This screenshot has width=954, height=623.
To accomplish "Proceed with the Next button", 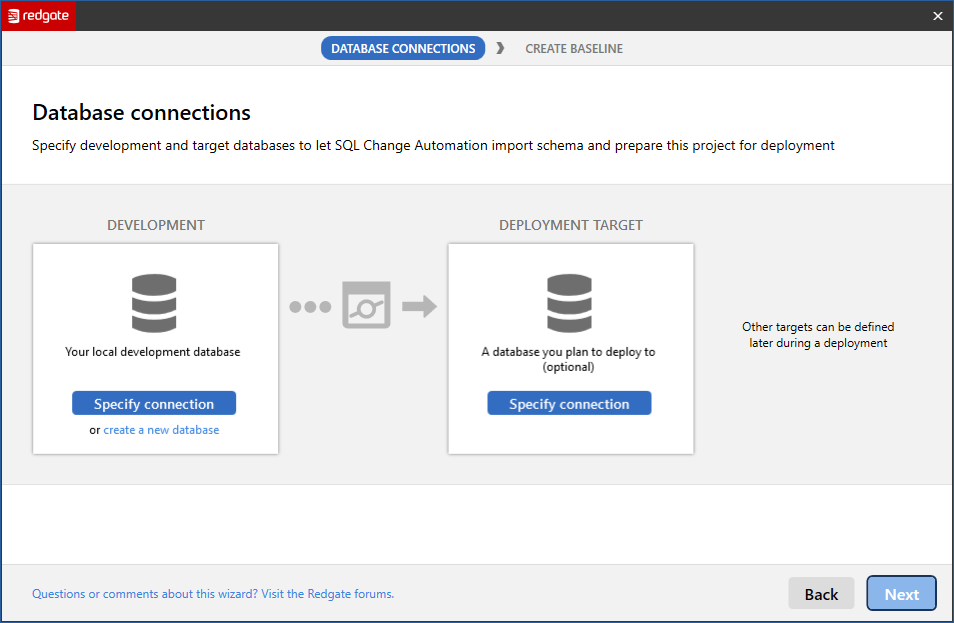I will pos(901,594).
